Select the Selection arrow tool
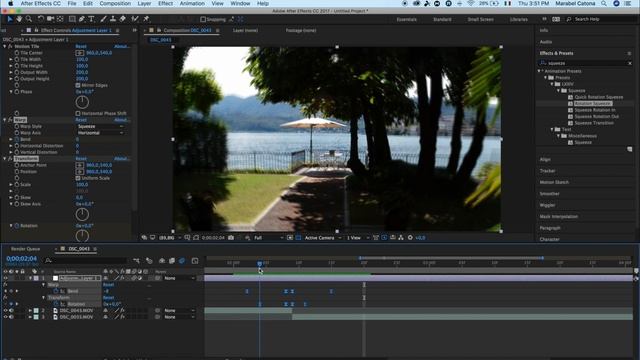Screen dimensions: 640x360 click(x=10, y=19)
